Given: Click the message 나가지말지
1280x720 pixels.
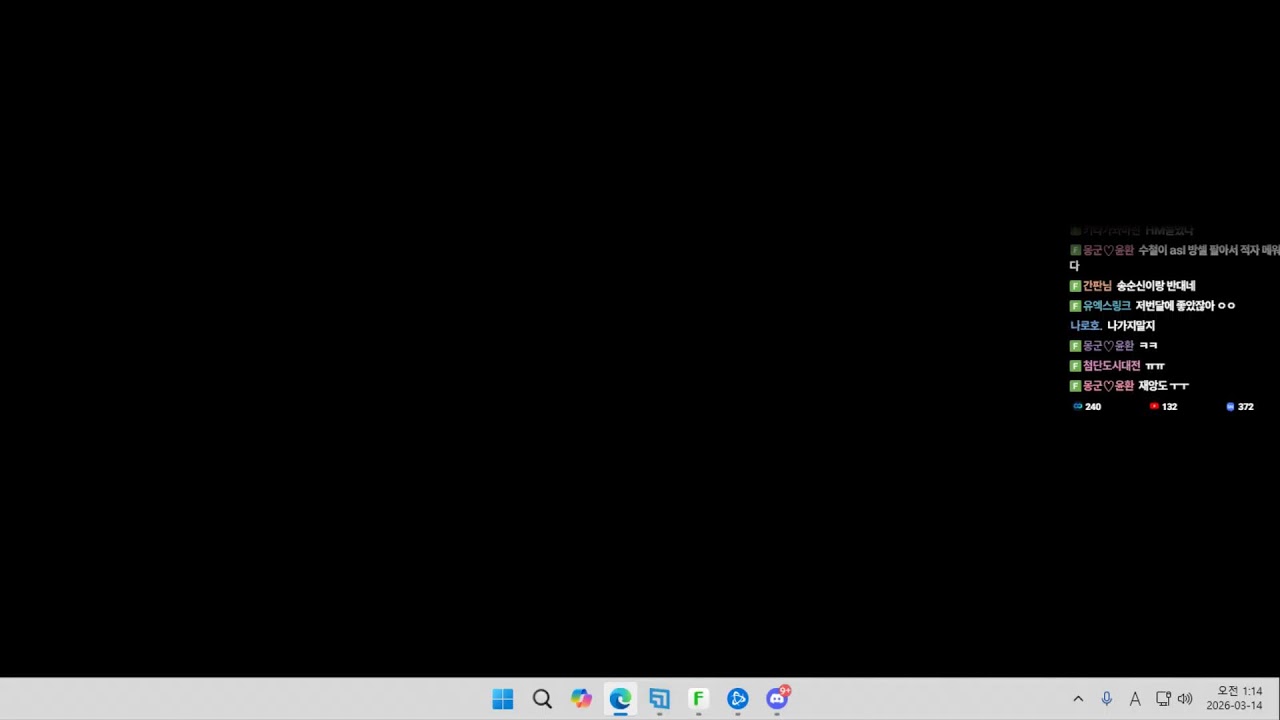Looking at the screenshot, I should [1131, 326].
